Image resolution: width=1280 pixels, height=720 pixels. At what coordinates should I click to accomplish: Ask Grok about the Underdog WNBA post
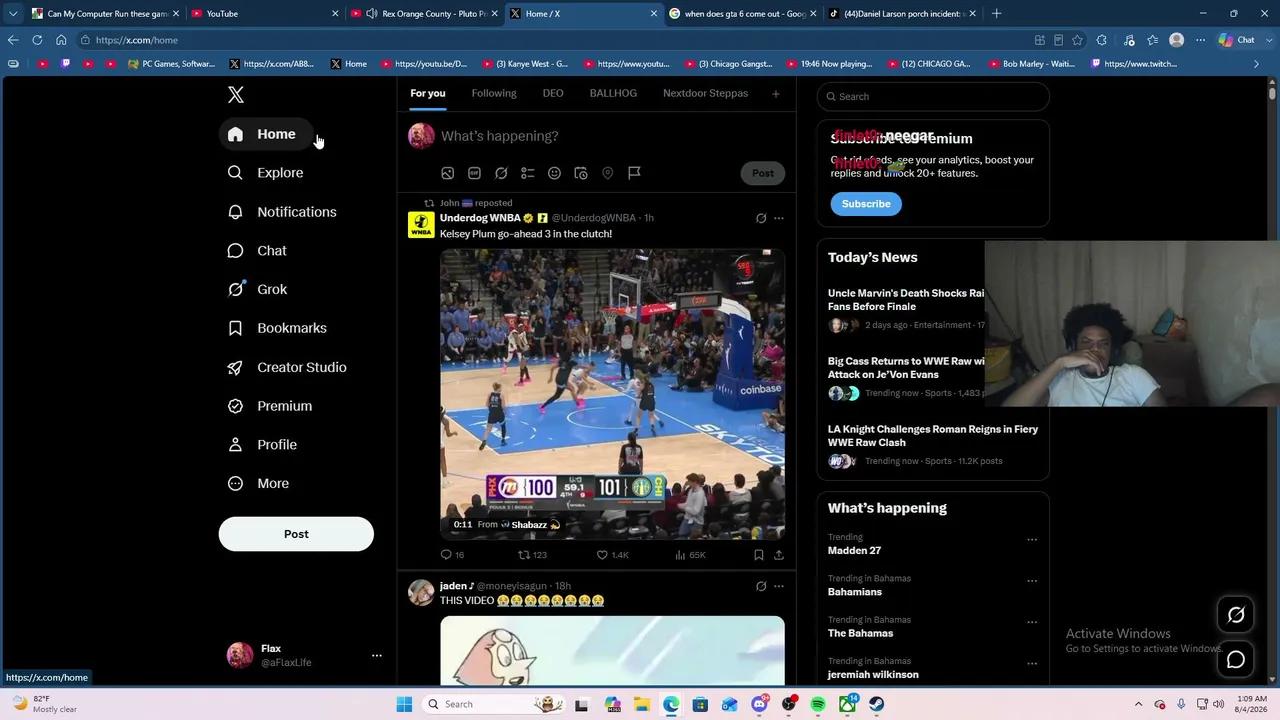point(761,218)
